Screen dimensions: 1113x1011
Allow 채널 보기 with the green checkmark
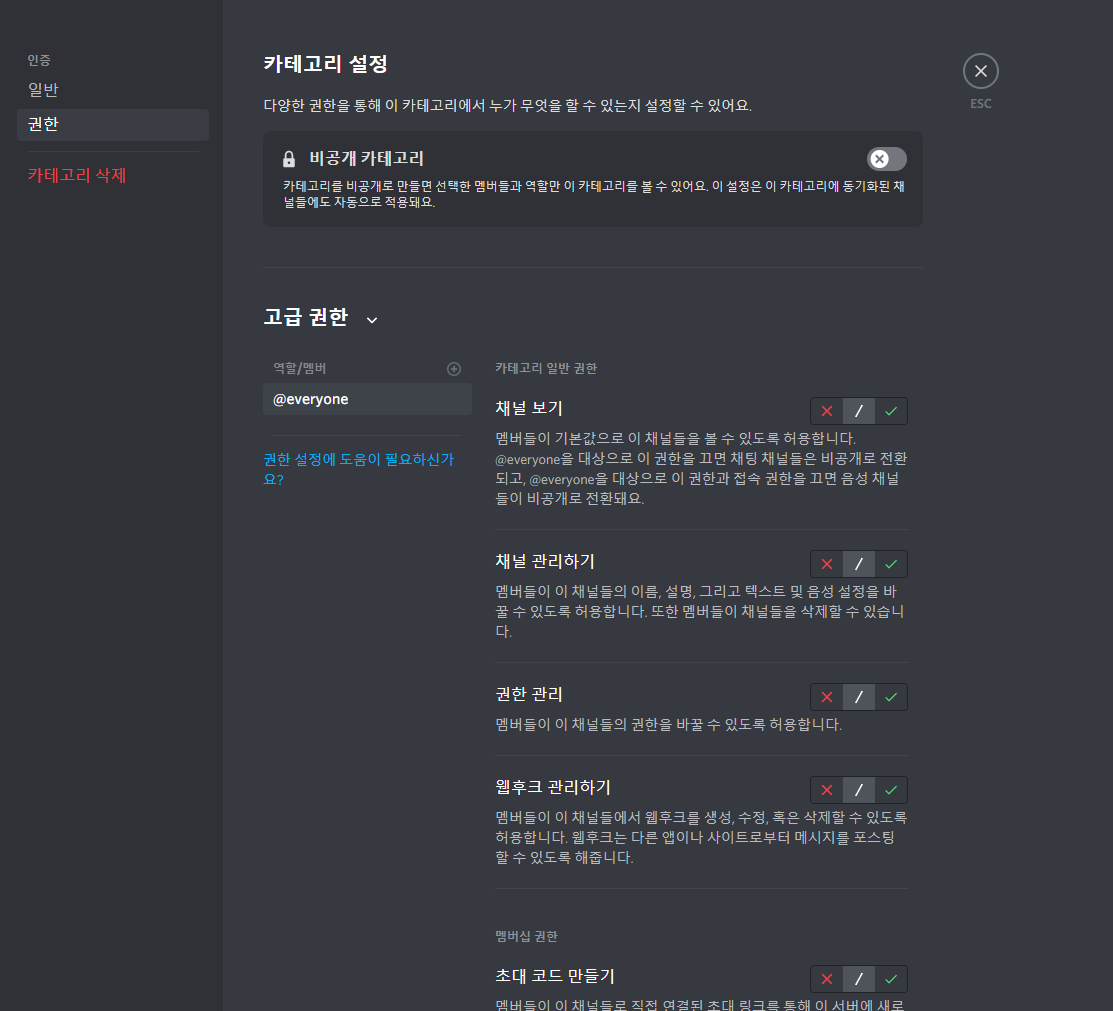click(x=891, y=411)
